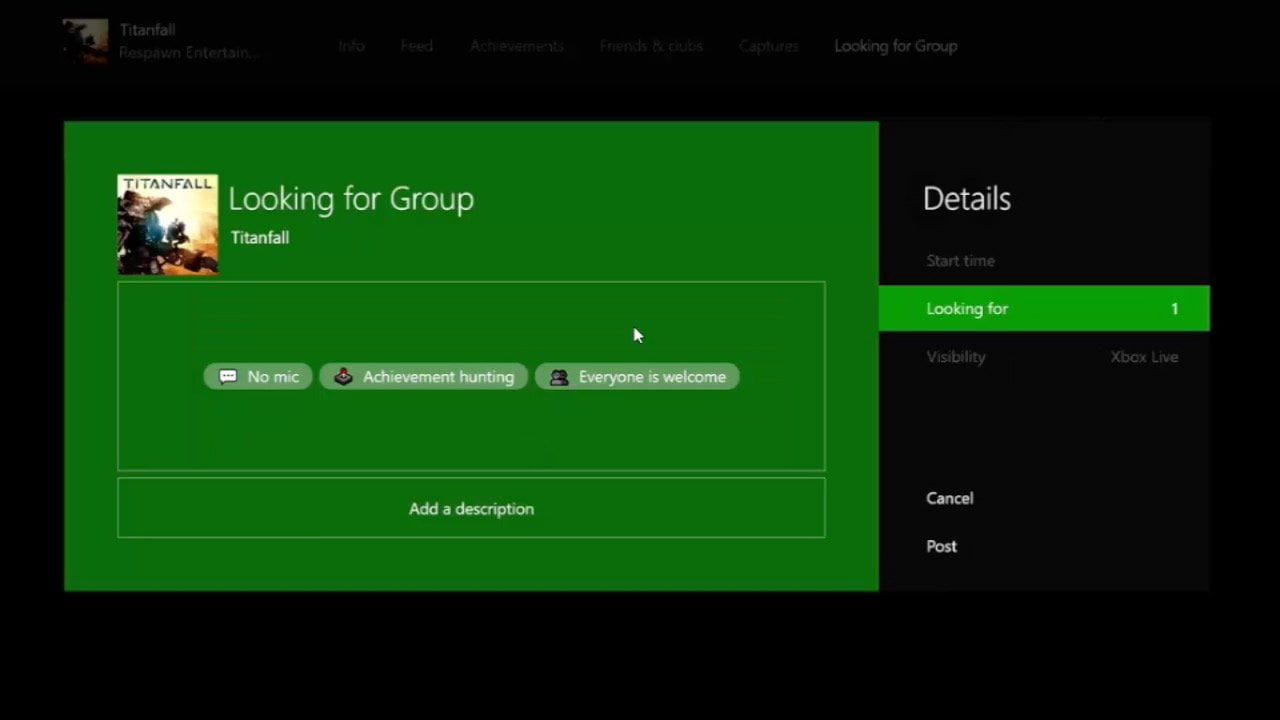
Task: Click the Titanfall box art thumbnail
Action: click(167, 224)
